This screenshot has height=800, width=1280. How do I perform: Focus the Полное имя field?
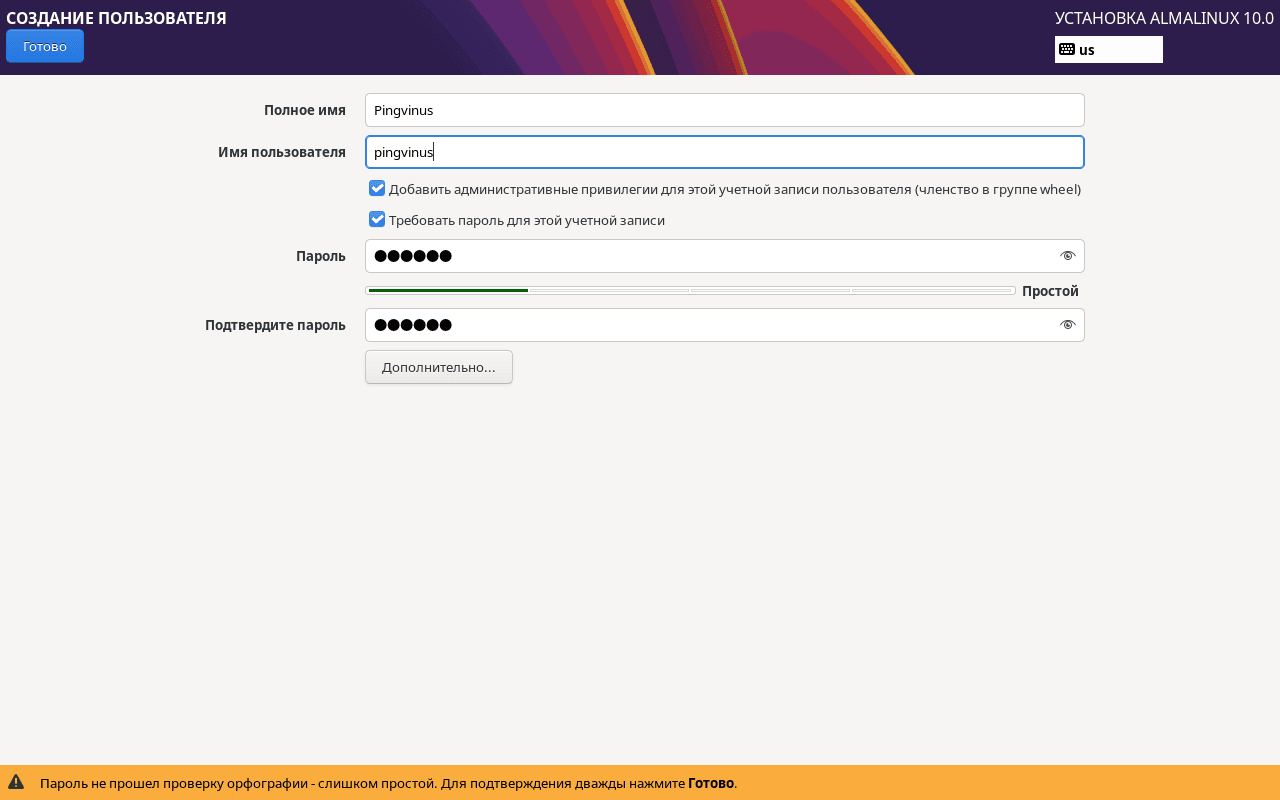coord(725,110)
